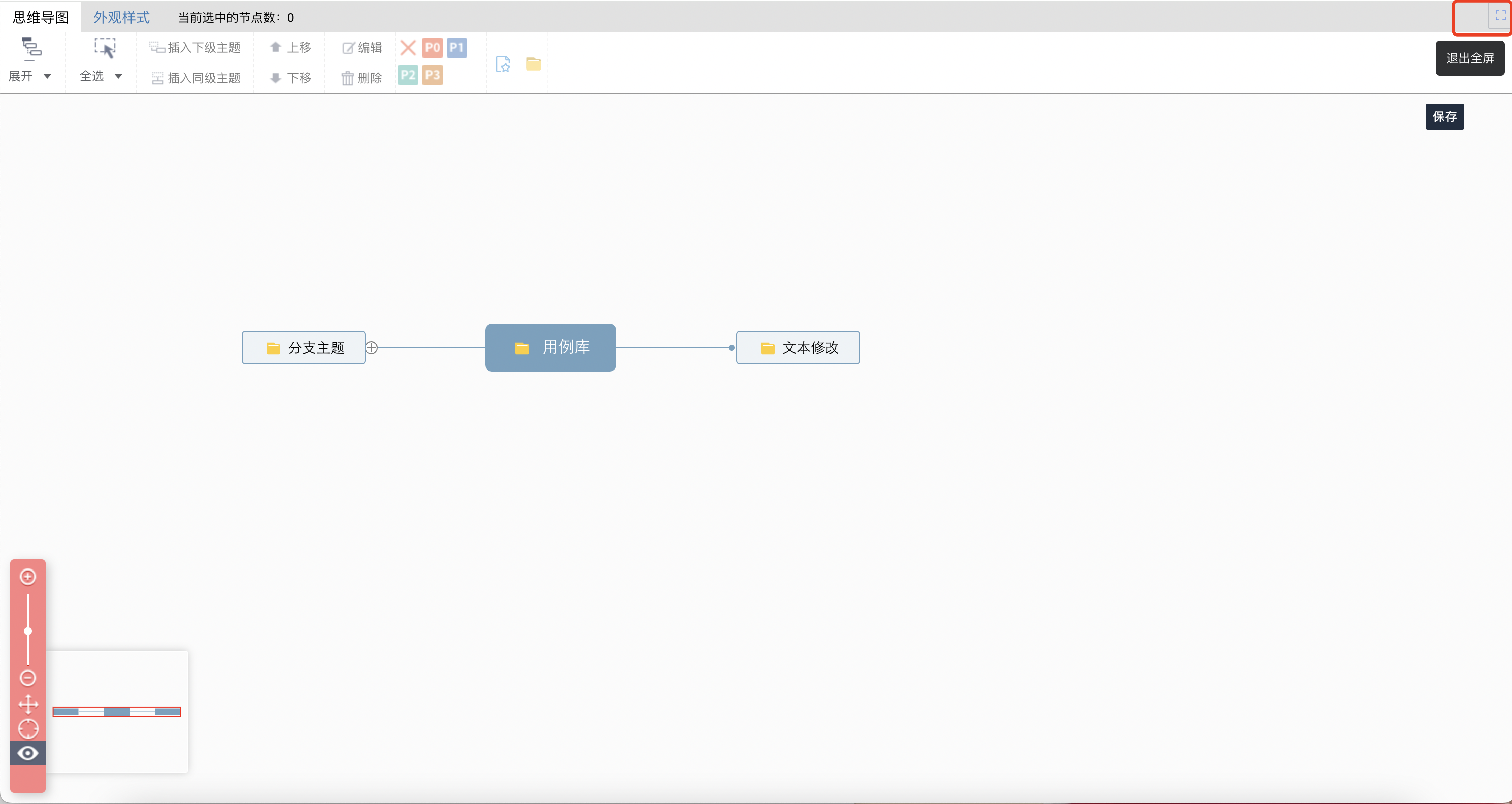Click the red X remove priority icon
This screenshot has width=1512, height=804.
[x=408, y=48]
